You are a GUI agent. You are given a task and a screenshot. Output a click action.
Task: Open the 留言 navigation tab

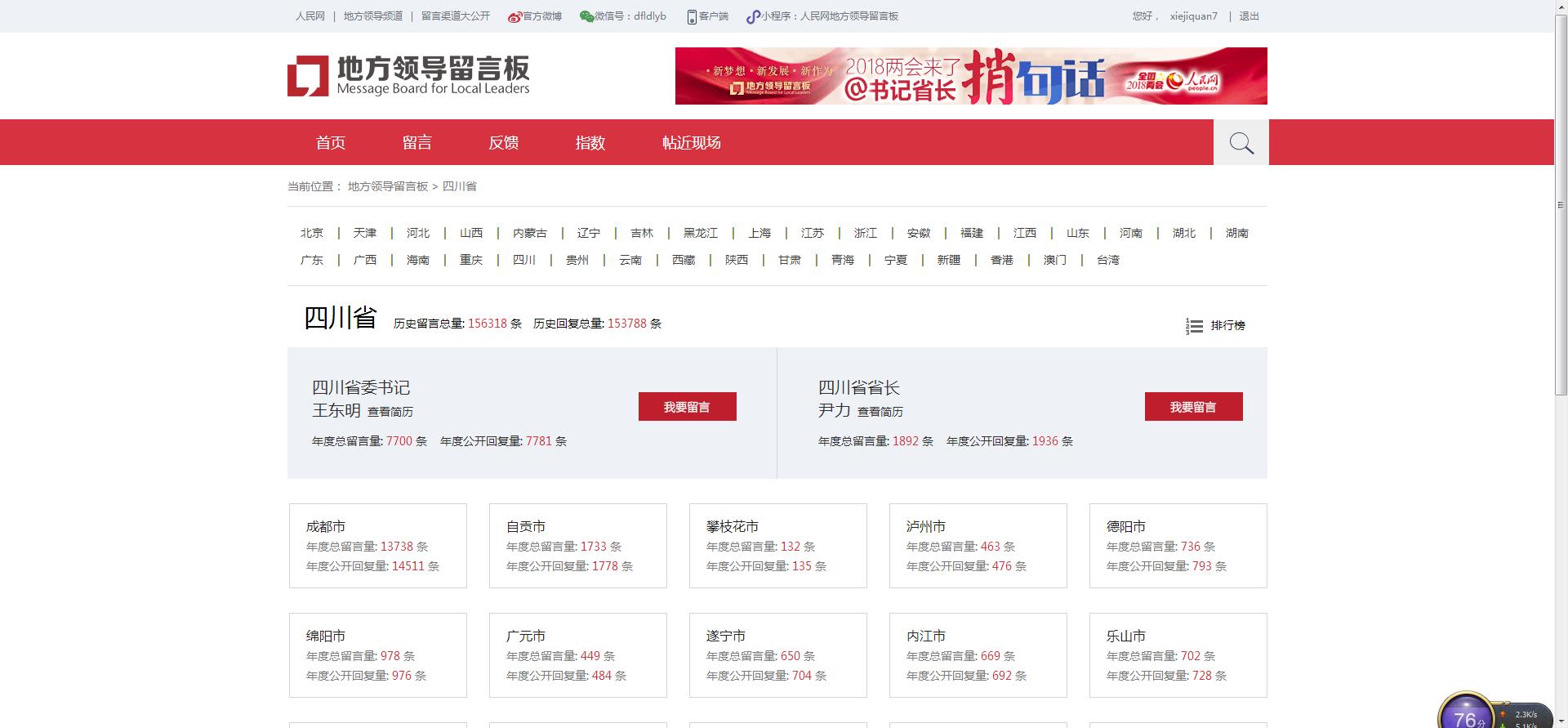416,143
